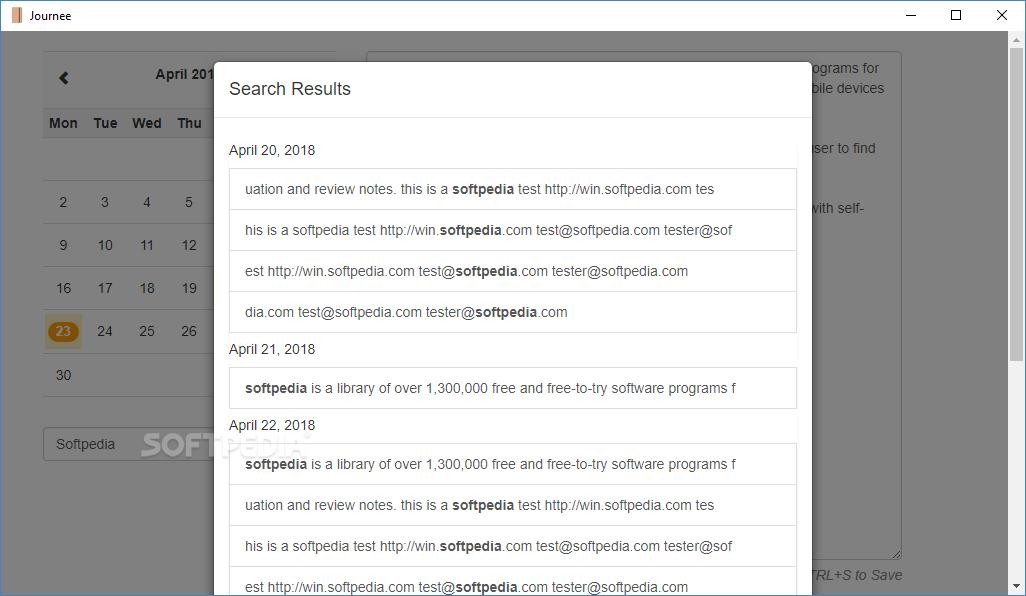Click the Tue column header
This screenshot has height=596, width=1026.
click(x=105, y=123)
